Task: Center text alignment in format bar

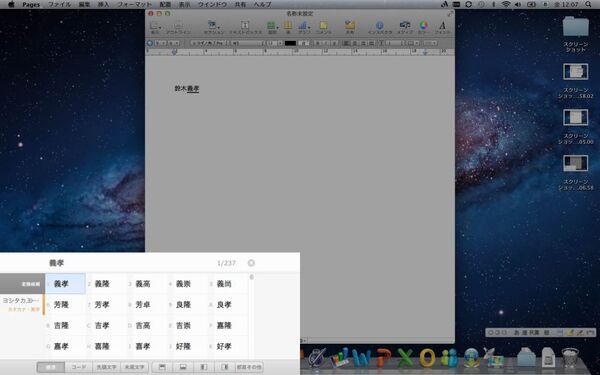Action: [355, 43]
